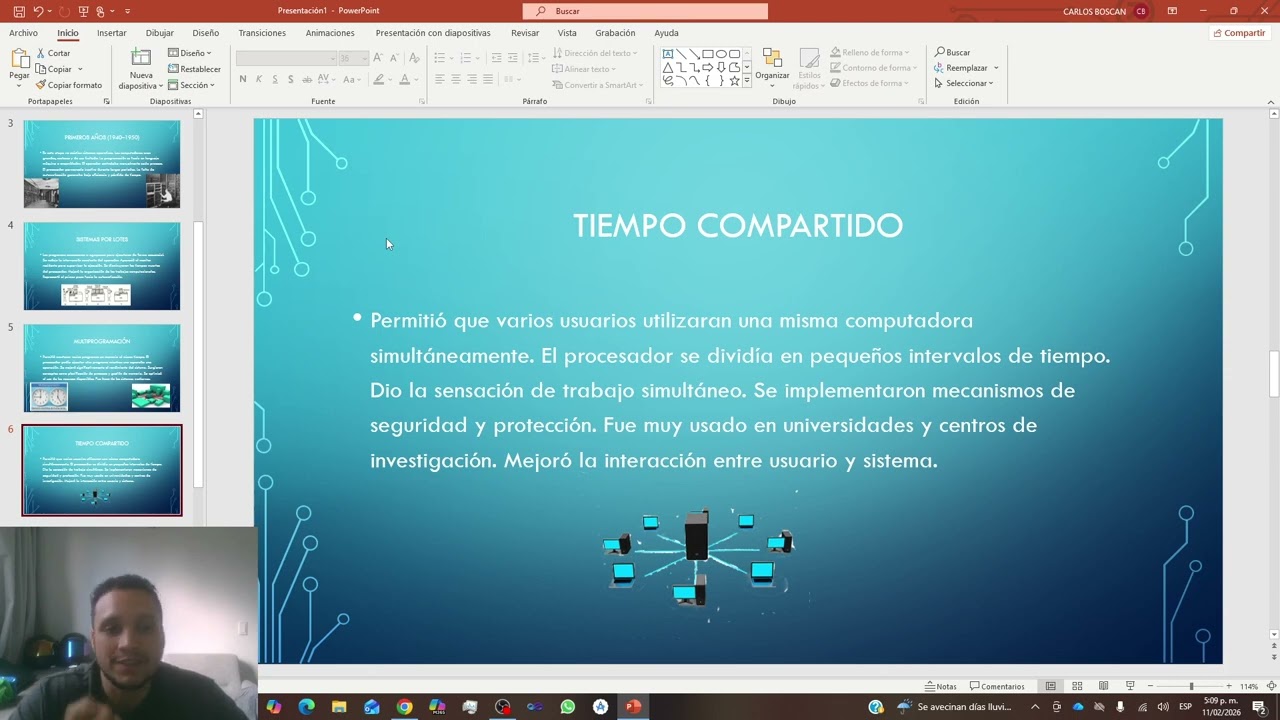This screenshot has height=720, width=1280.
Task: Clear all formatting icon
Action: [x=414, y=58]
